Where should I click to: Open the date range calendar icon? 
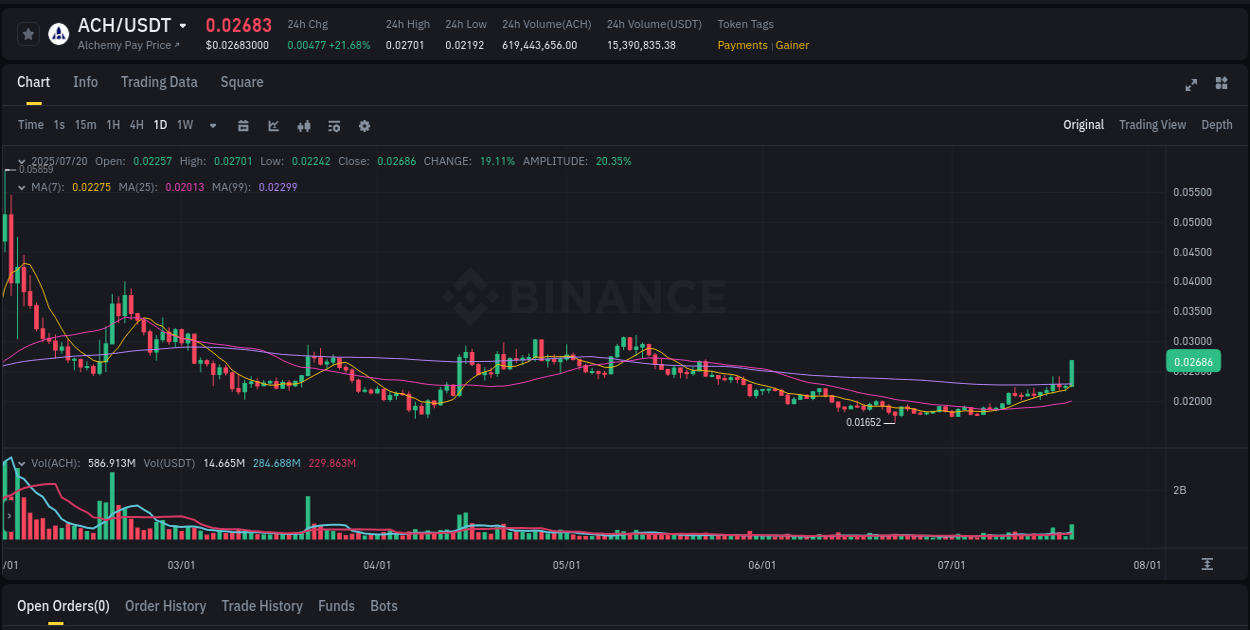point(244,125)
